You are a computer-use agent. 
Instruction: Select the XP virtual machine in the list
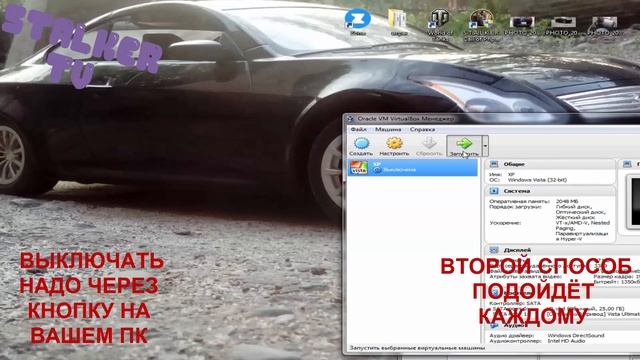[x=412, y=167]
